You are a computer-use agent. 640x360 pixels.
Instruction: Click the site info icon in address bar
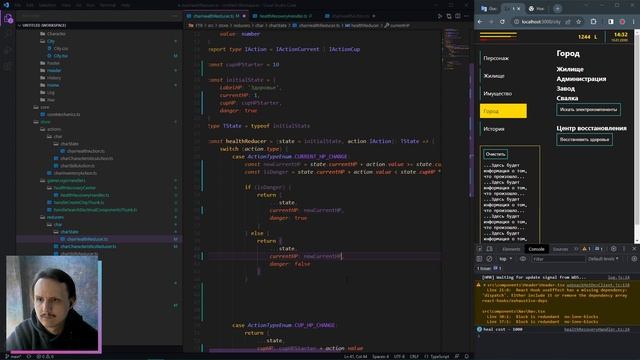[x=516, y=22]
